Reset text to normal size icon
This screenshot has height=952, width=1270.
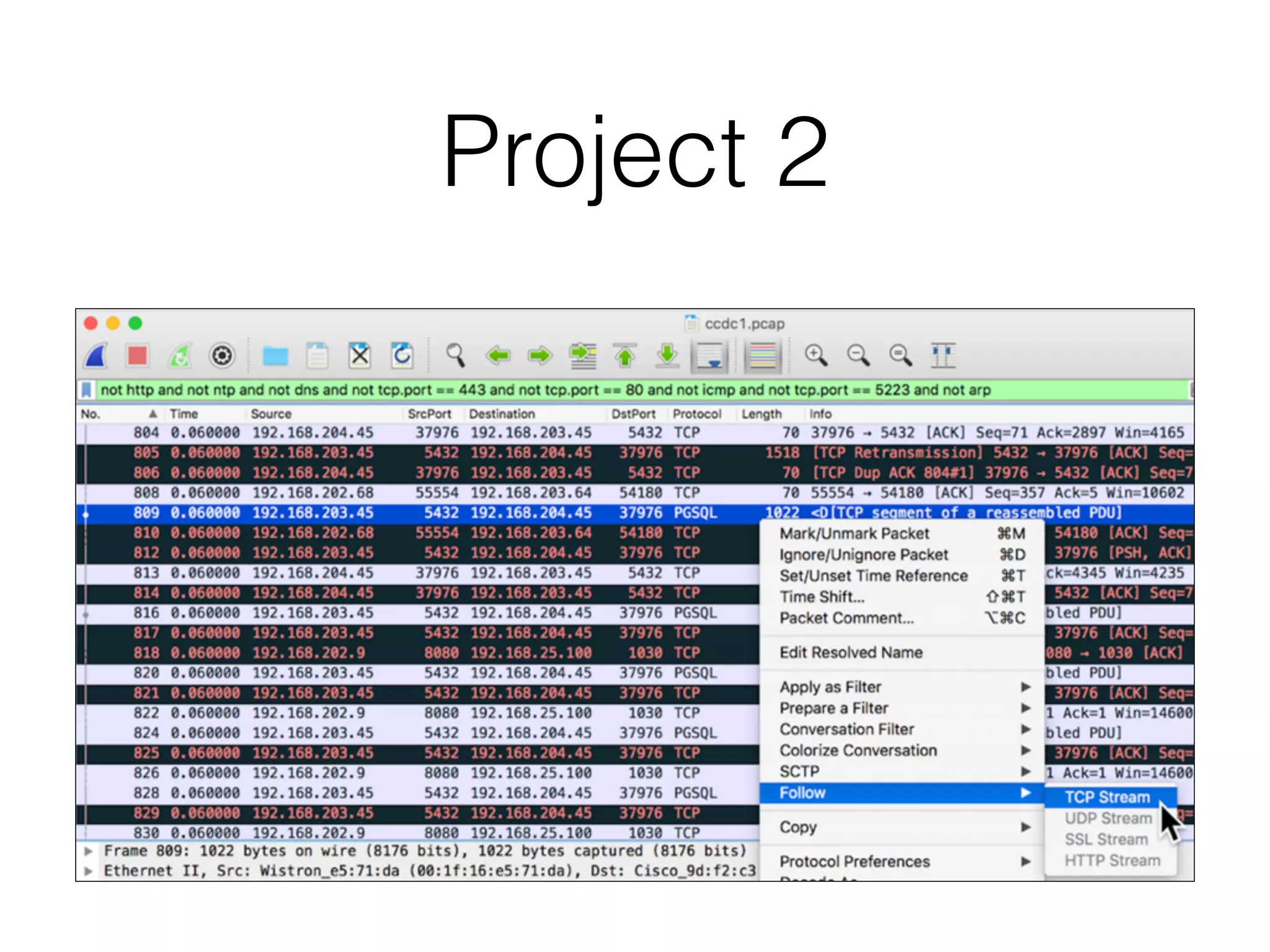(900, 356)
